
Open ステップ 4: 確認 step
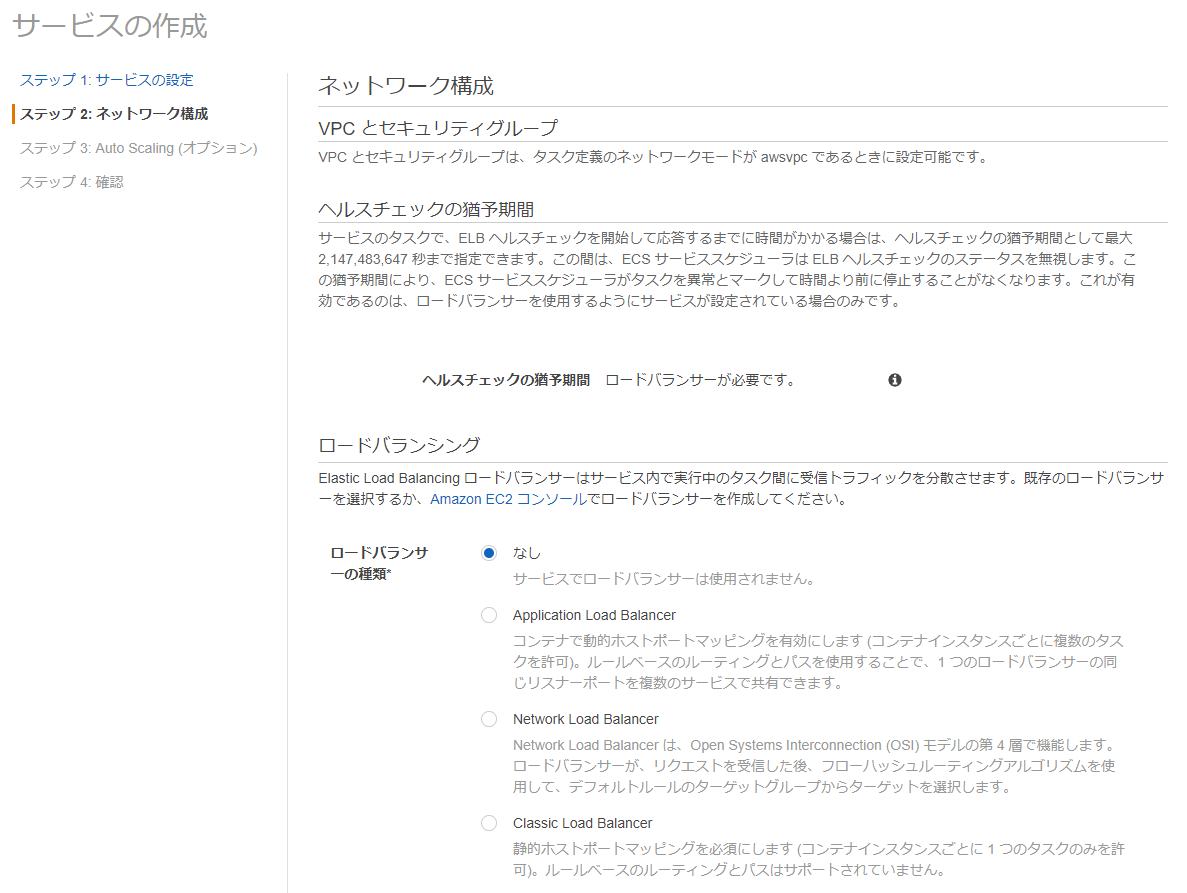[x=71, y=182]
